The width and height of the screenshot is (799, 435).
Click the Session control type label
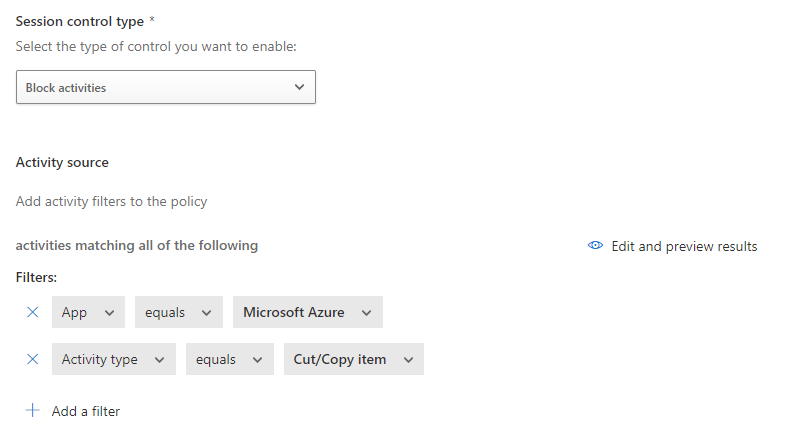pos(79,21)
